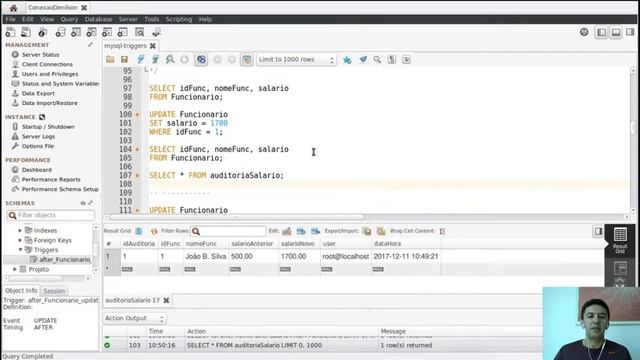Execute the script with the lightning icon

pyautogui.click(x=141, y=60)
